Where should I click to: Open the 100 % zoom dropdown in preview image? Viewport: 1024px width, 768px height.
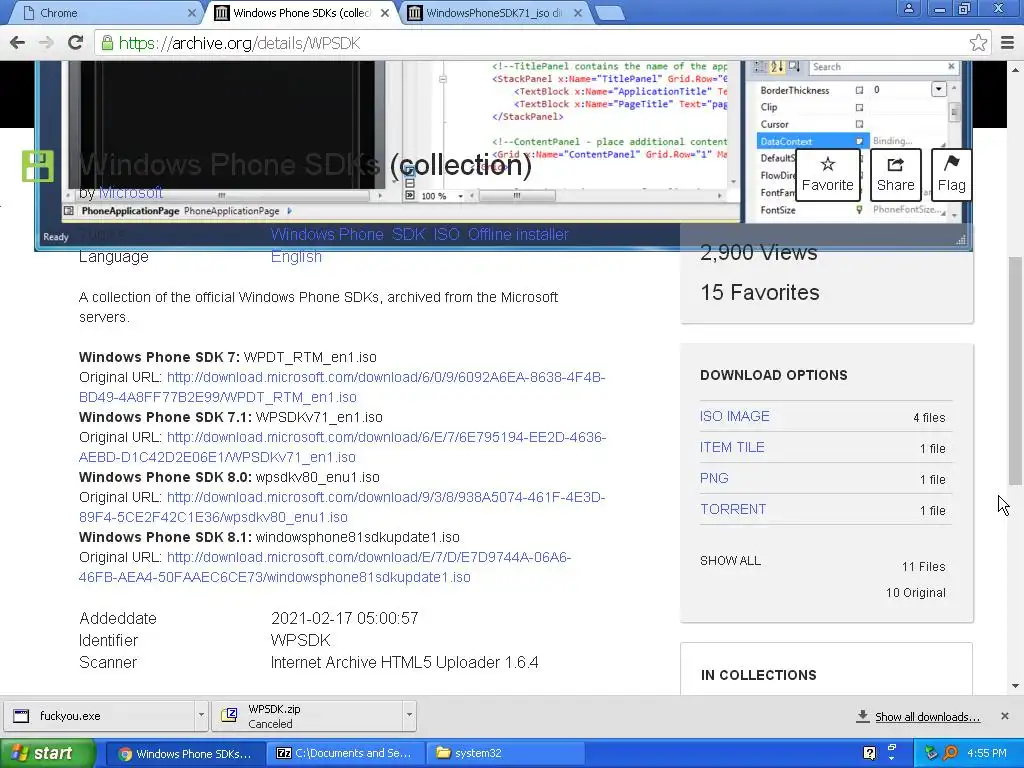pos(460,196)
